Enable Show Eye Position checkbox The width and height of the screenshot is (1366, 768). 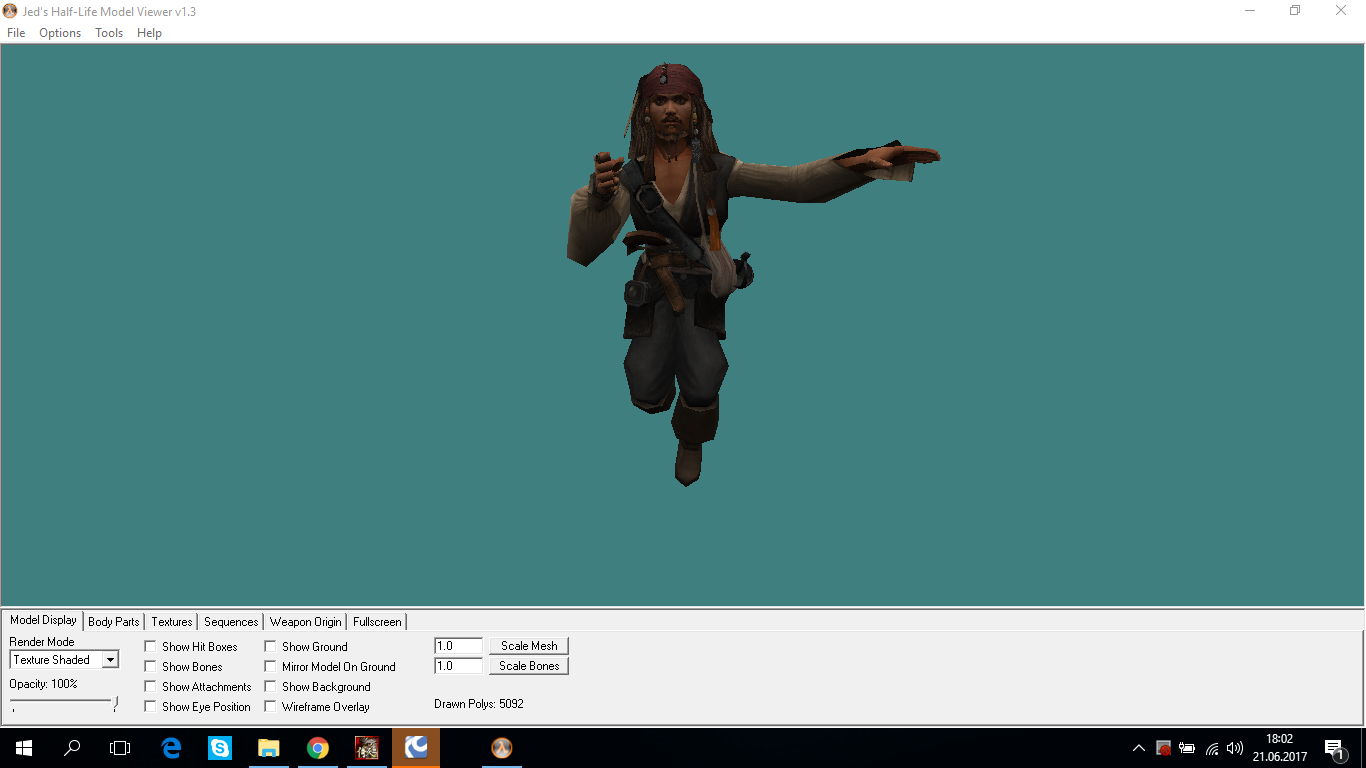coord(151,707)
